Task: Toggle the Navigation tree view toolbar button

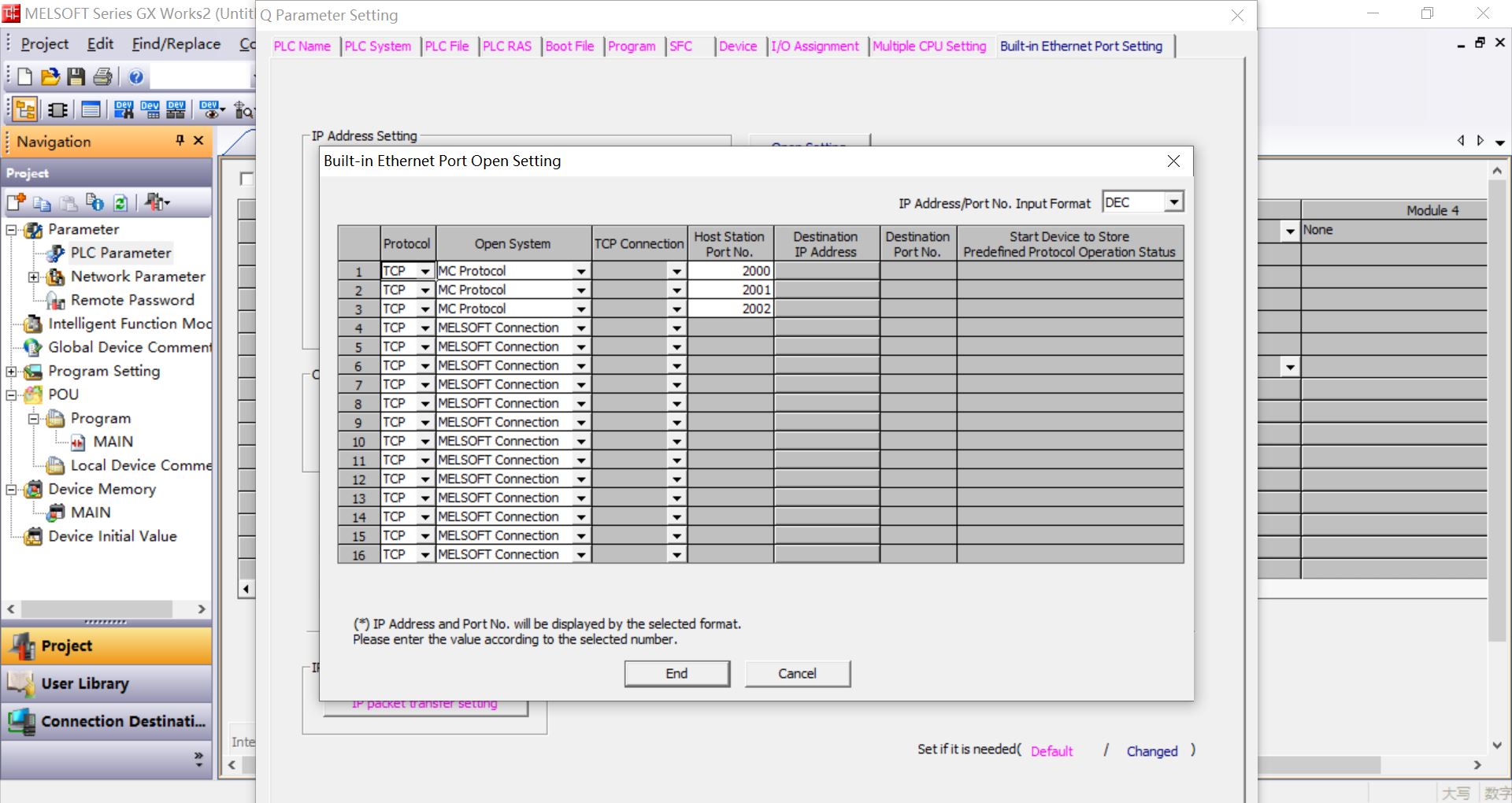Action: click(x=24, y=109)
